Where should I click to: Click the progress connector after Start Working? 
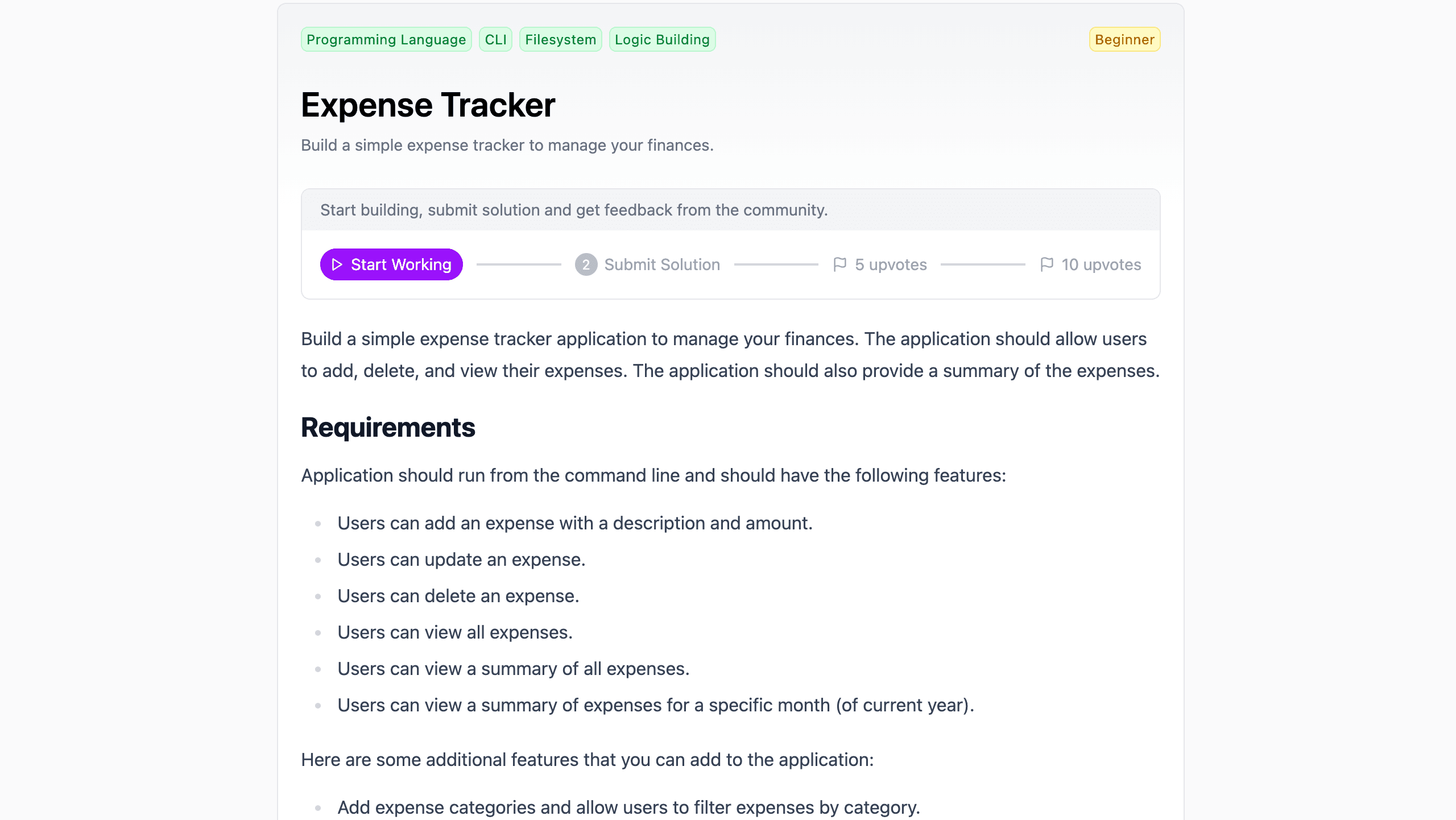pyautogui.click(x=518, y=264)
